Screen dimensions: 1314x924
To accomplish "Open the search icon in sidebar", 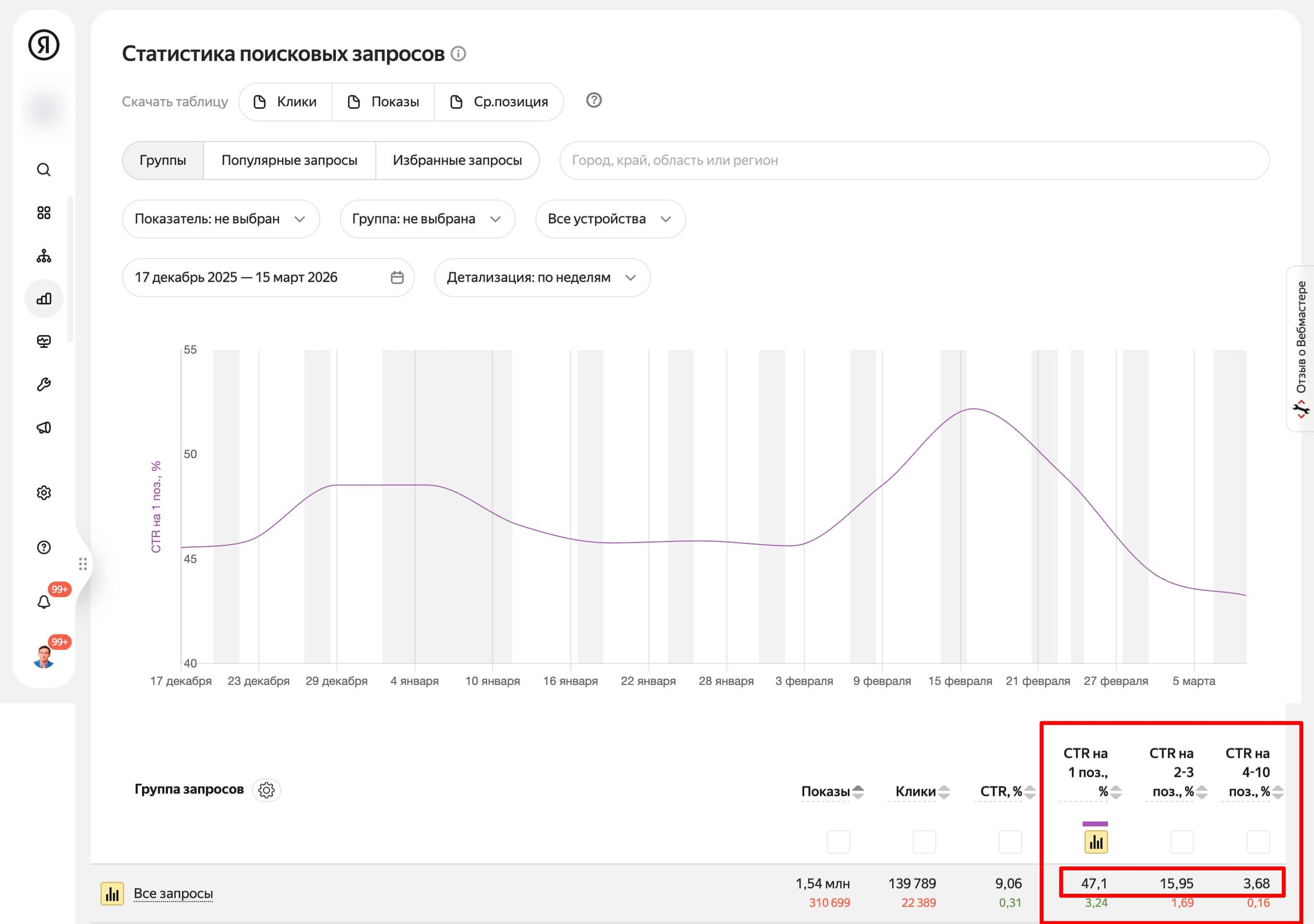I will (x=44, y=170).
